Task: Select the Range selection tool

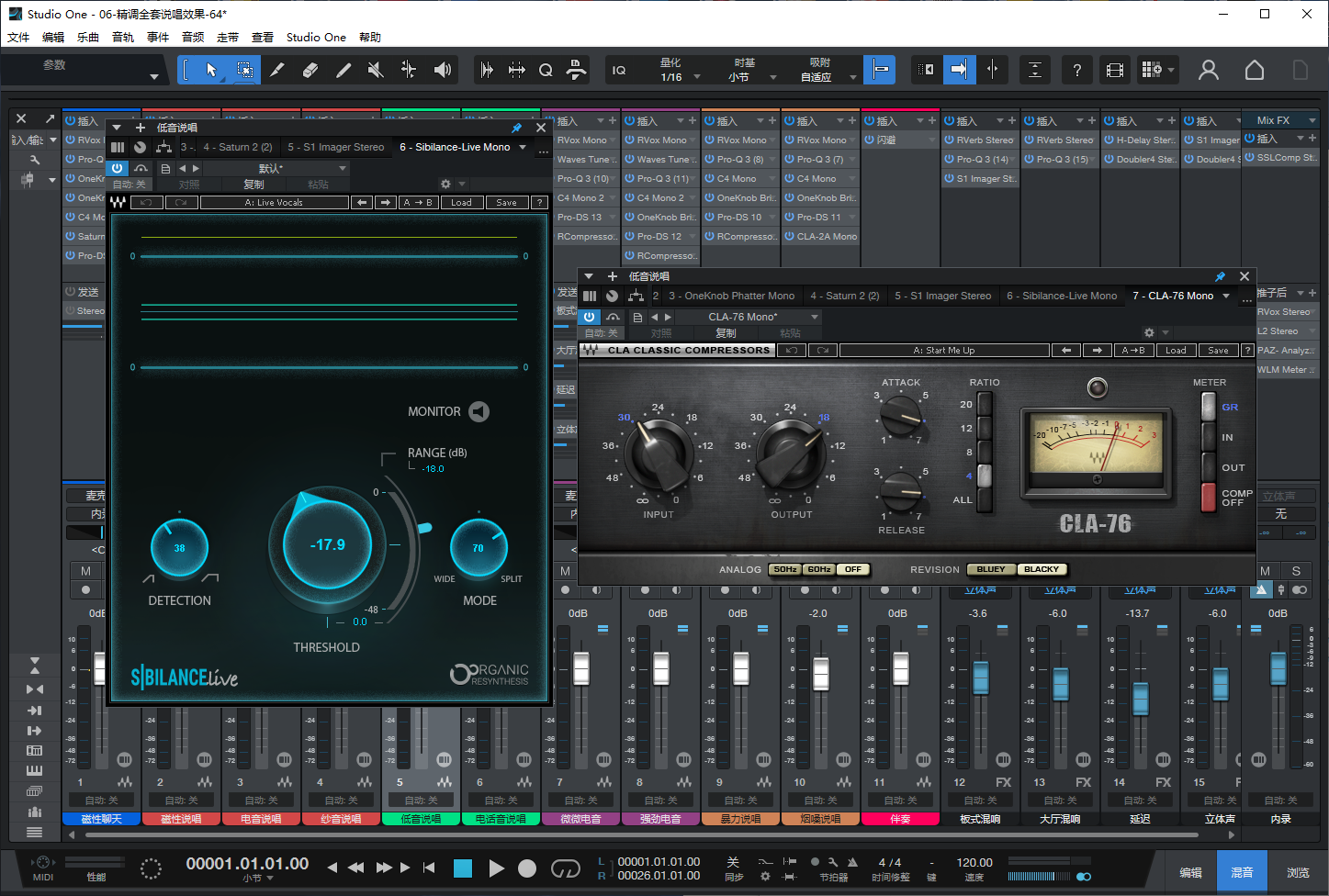Action: click(x=245, y=70)
